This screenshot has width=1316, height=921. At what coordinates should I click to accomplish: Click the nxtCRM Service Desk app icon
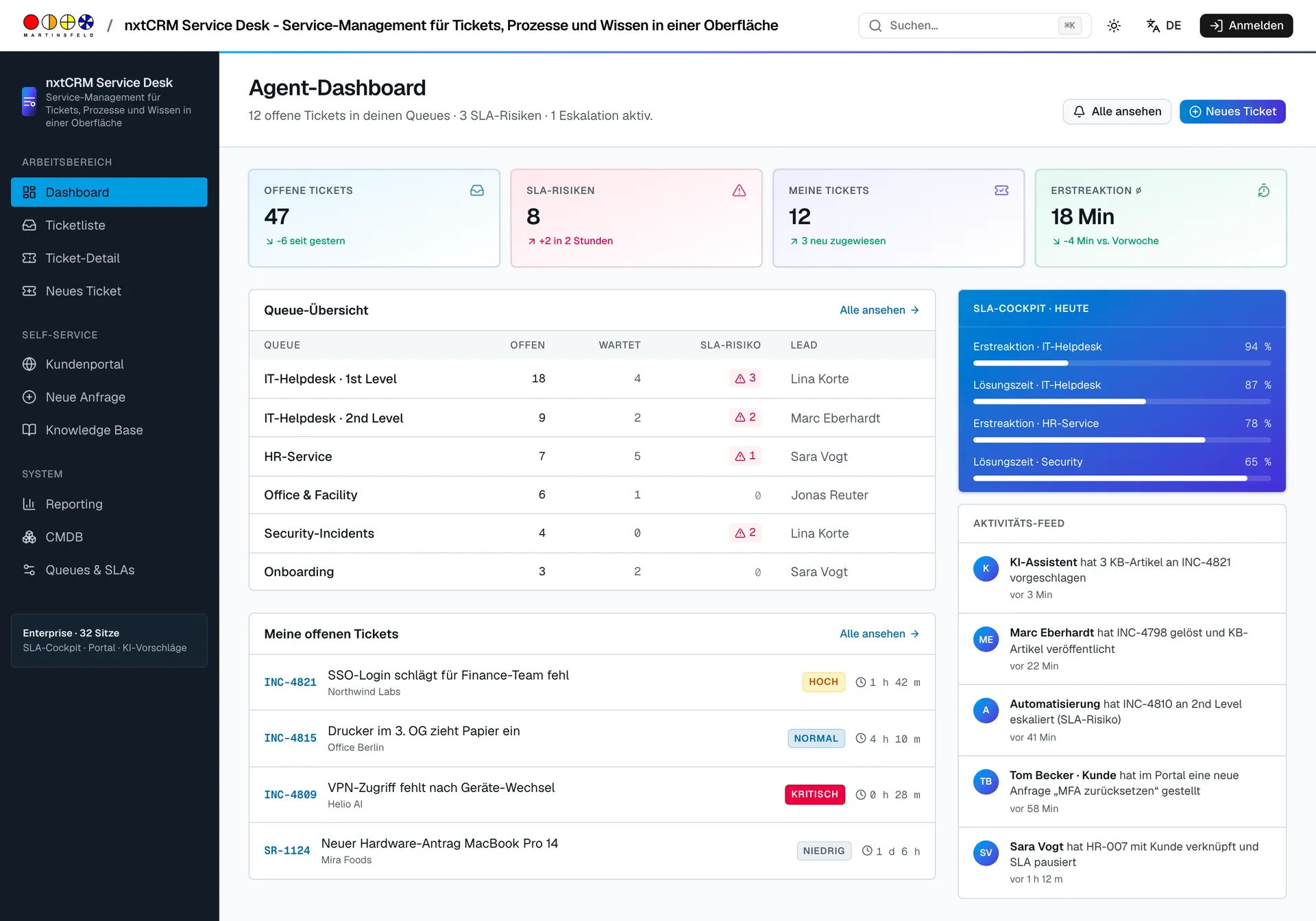[29, 101]
